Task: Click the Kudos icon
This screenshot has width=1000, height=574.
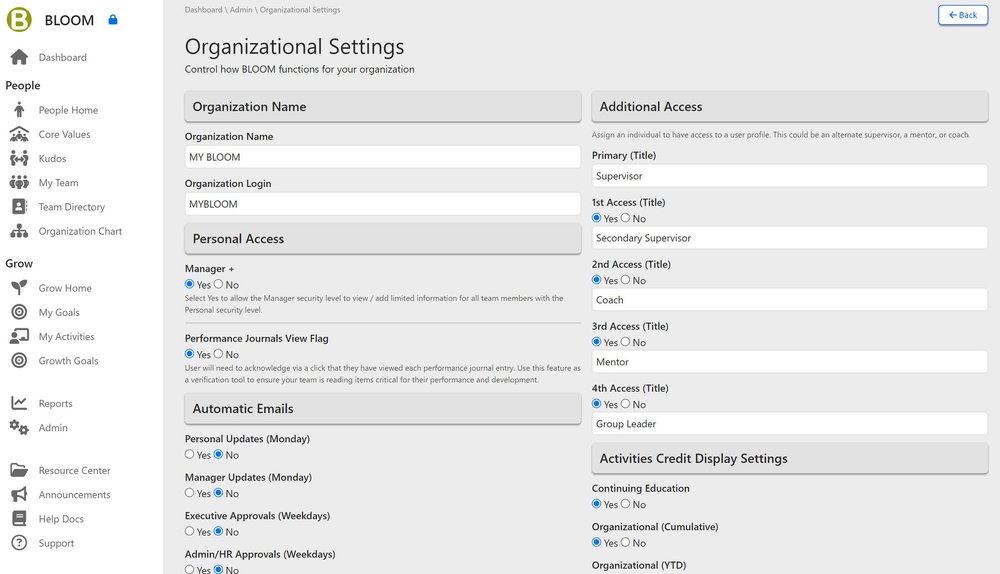Action: click(19, 158)
